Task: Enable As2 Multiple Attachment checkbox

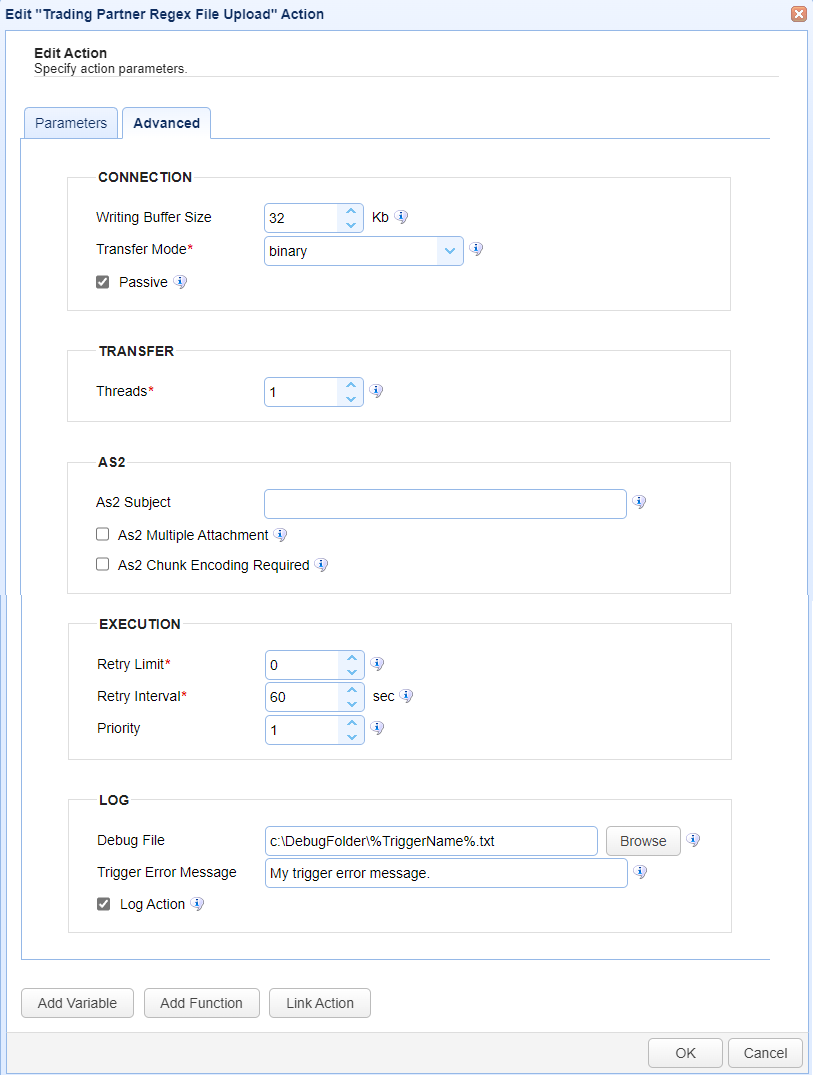Action: click(103, 534)
